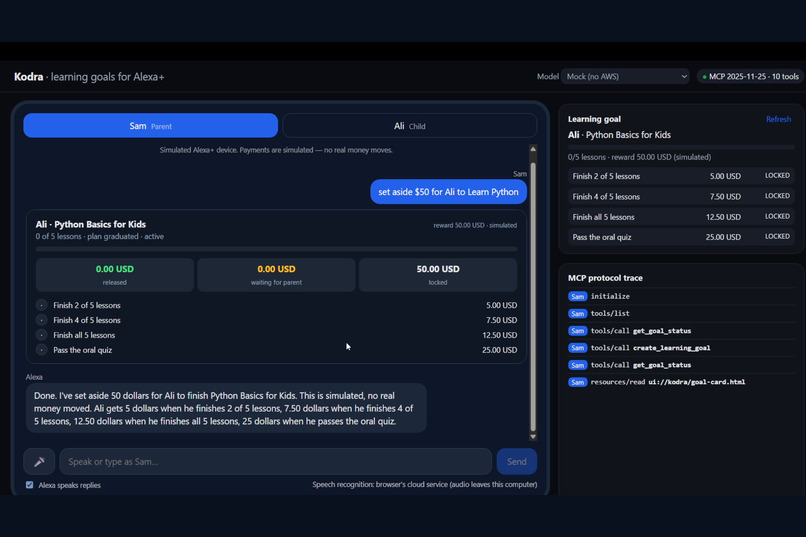Viewport: 806px width, 537px height.
Task: Click the Kodra app title
Action: [29, 77]
